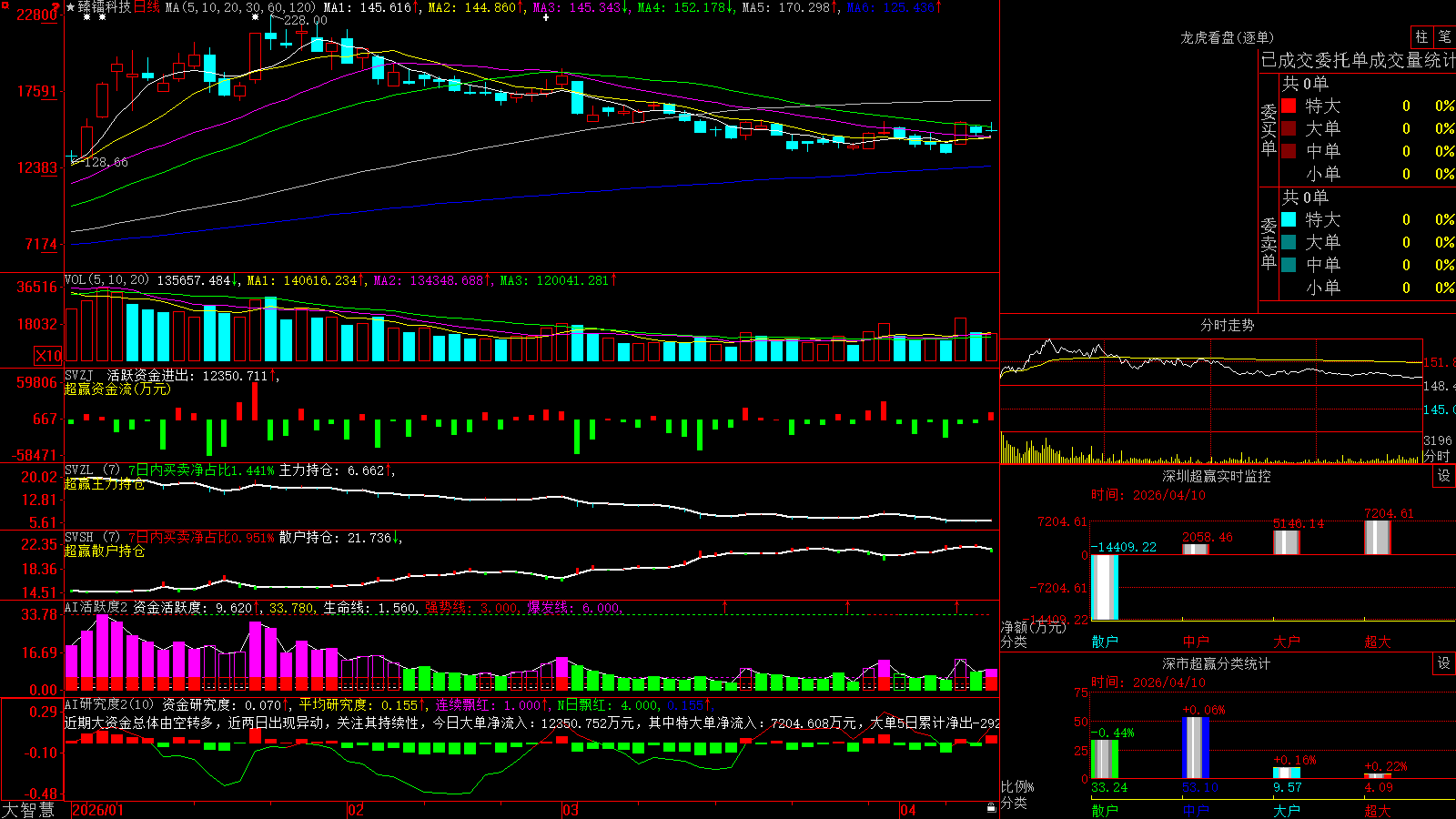
Task: Click the 超大 category in 深市超赢分类统计
Action: [1378, 810]
